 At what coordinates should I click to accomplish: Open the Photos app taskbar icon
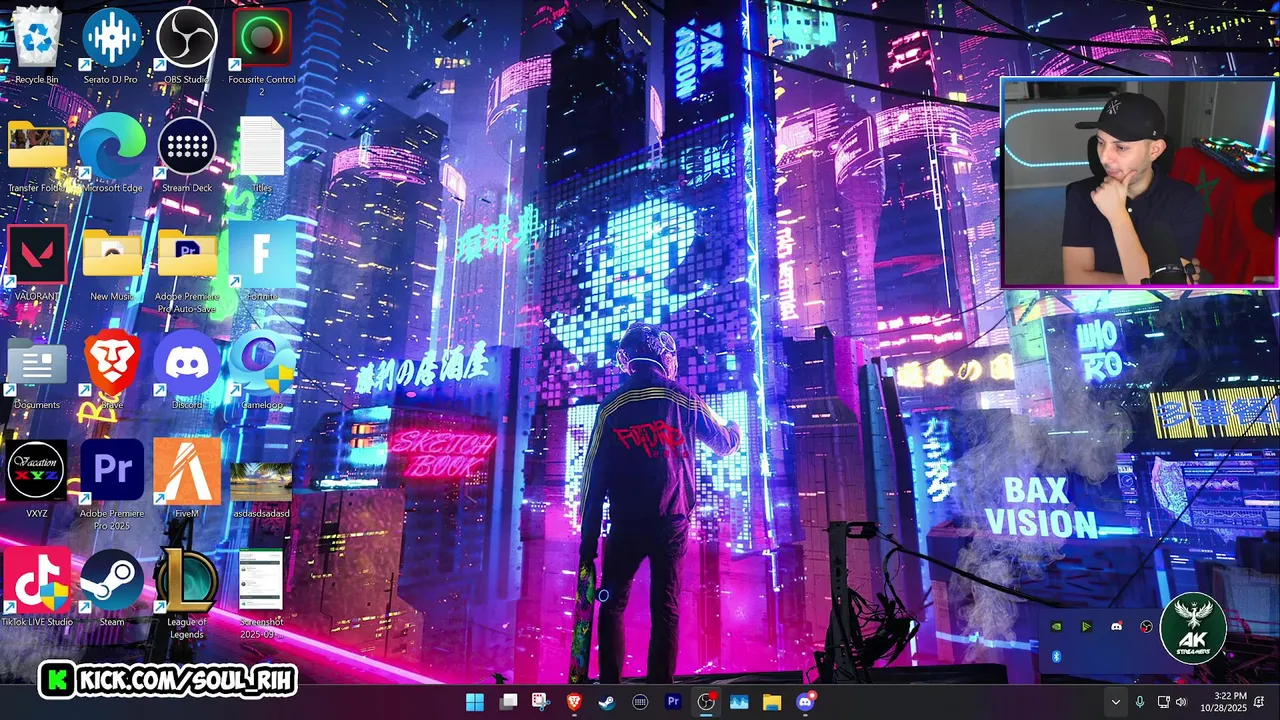[739, 702]
